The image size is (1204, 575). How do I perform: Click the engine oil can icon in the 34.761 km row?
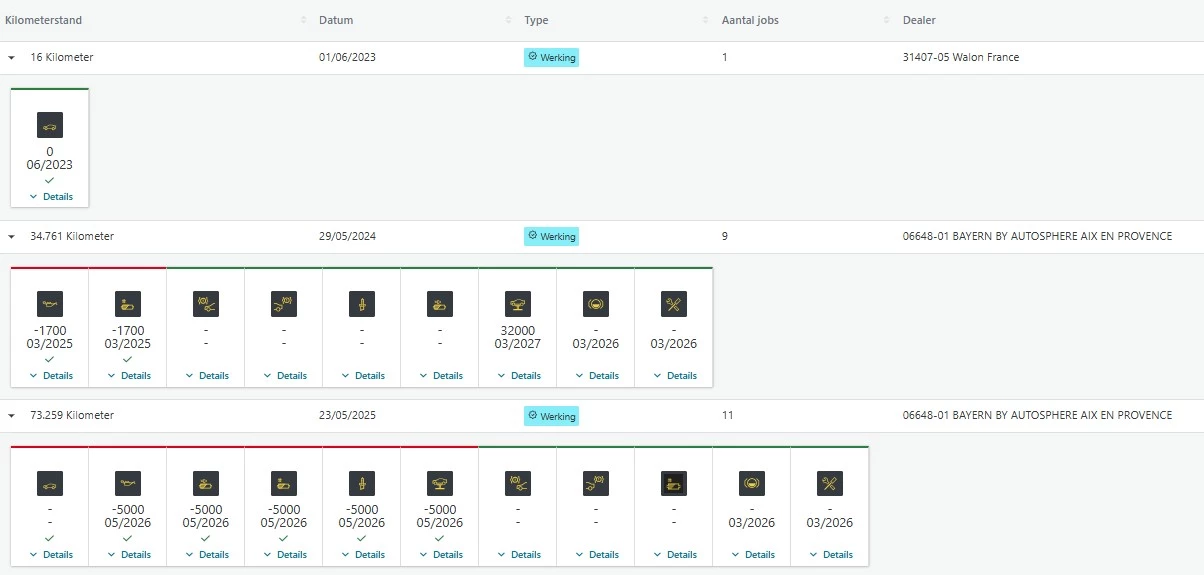(50, 304)
